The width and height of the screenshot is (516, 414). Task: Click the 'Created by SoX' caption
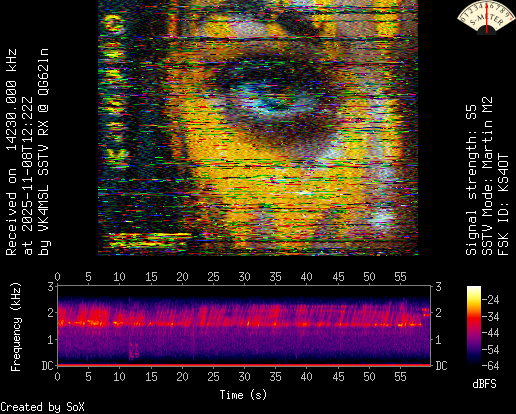(42, 407)
